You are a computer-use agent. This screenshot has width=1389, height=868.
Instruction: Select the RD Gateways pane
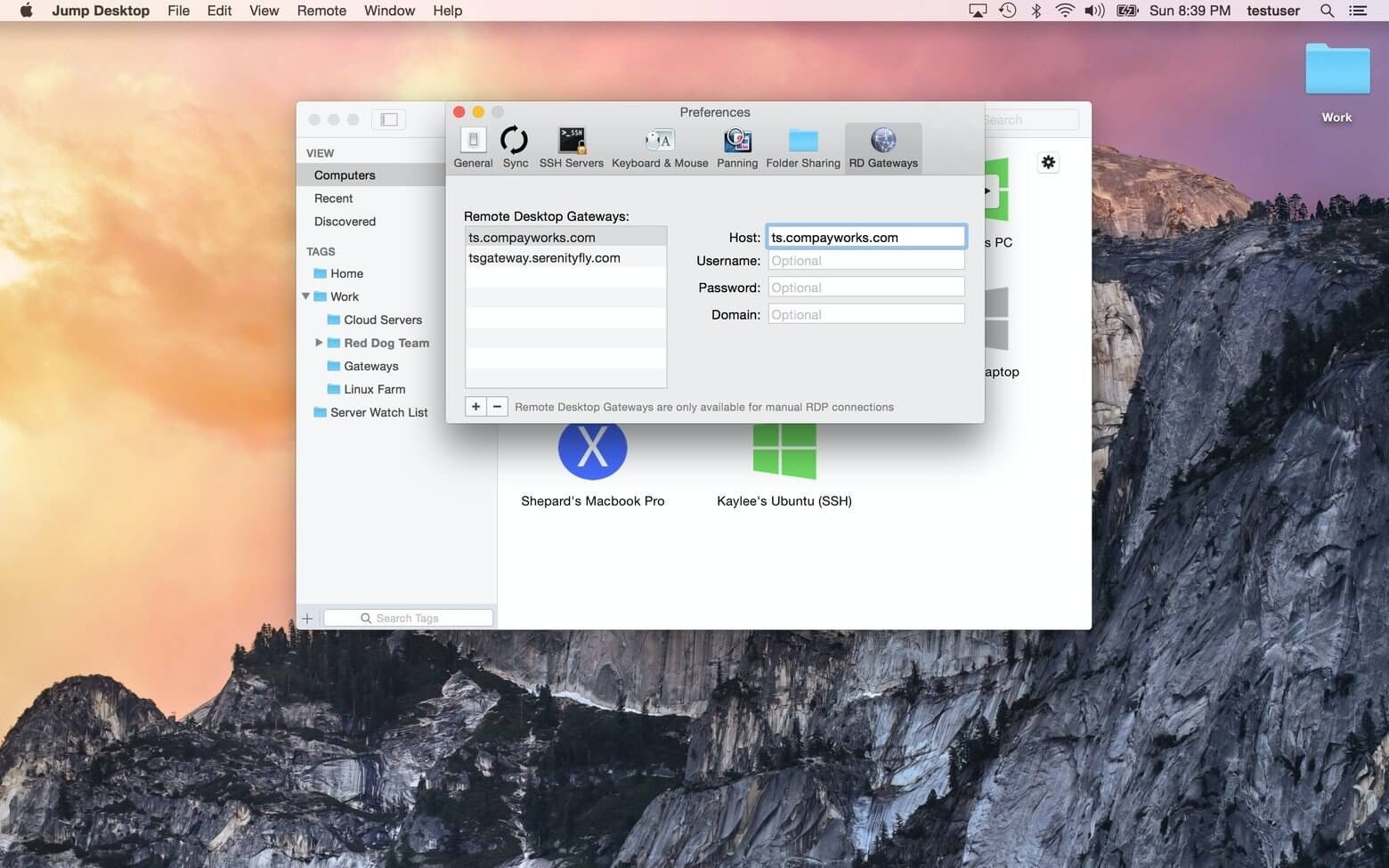coord(882,145)
